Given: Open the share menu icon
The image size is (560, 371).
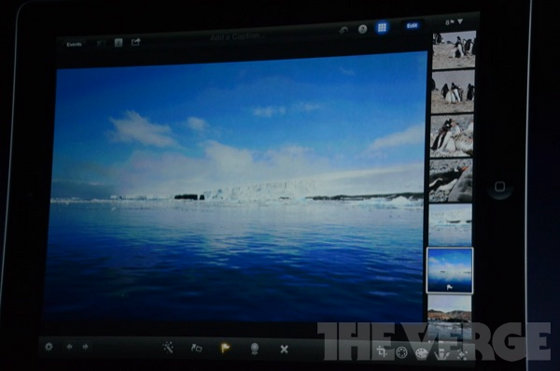Looking at the screenshot, I should (x=136, y=42).
